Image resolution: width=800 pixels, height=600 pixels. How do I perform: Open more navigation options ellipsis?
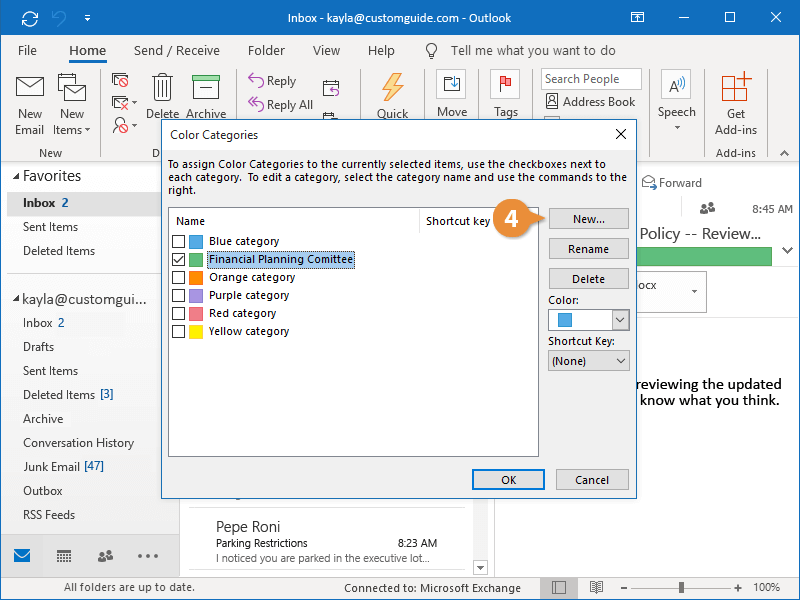tap(147, 556)
